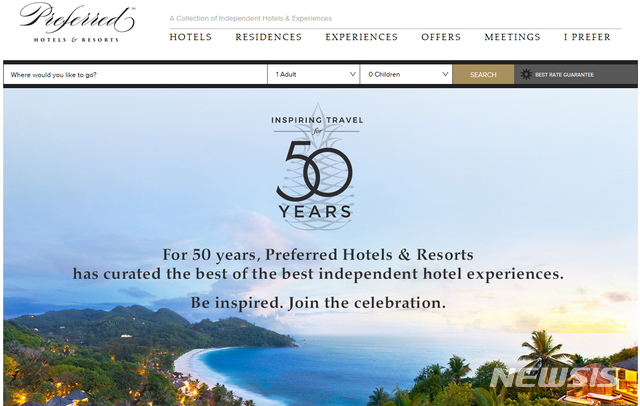640x406 pixels.
Task: Go to the EXPERIENCES section
Action: [x=362, y=37]
